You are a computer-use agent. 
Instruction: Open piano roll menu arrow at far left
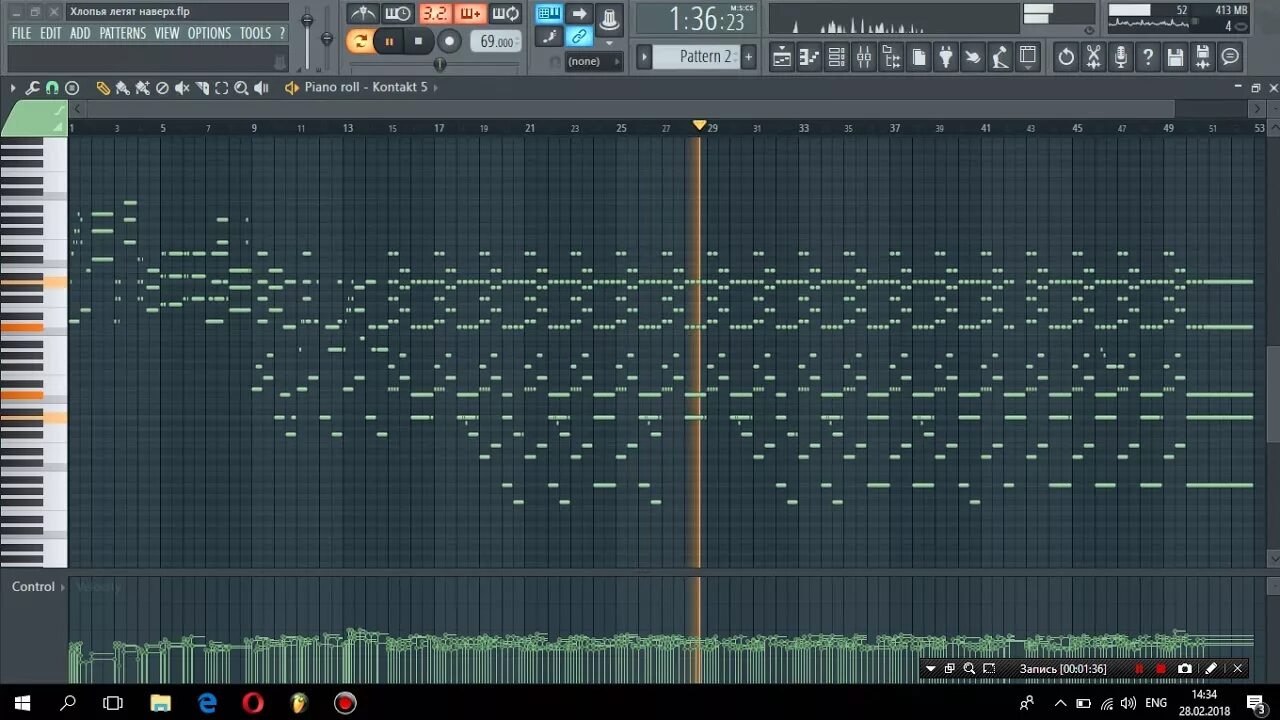pyautogui.click(x=13, y=88)
